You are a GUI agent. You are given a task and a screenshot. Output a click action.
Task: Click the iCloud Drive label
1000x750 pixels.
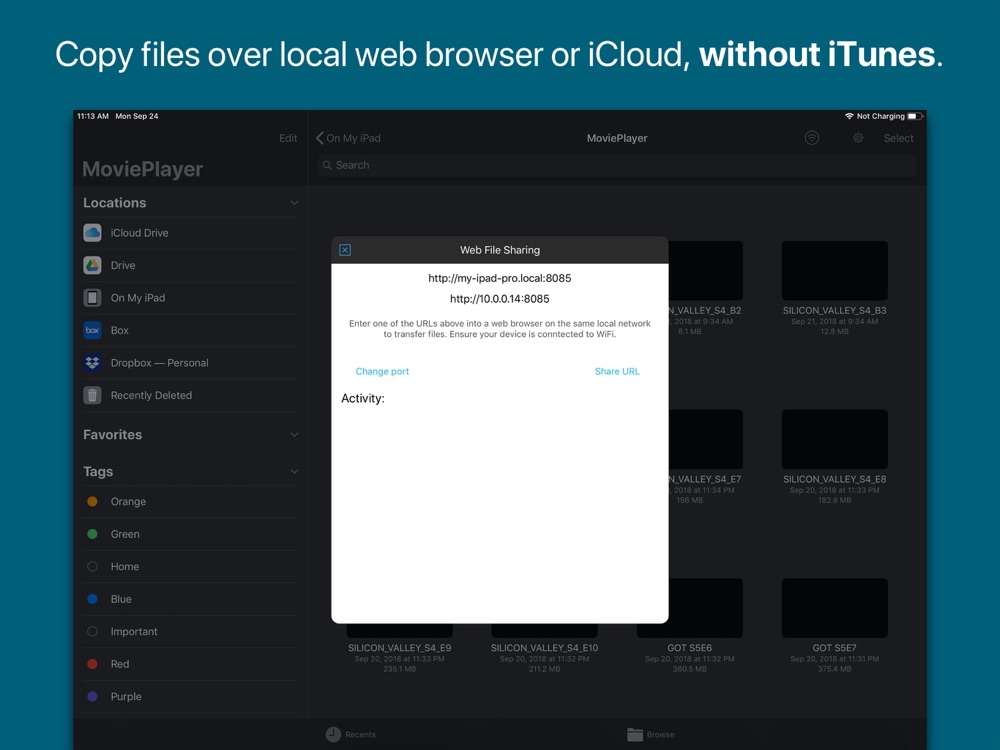139,233
